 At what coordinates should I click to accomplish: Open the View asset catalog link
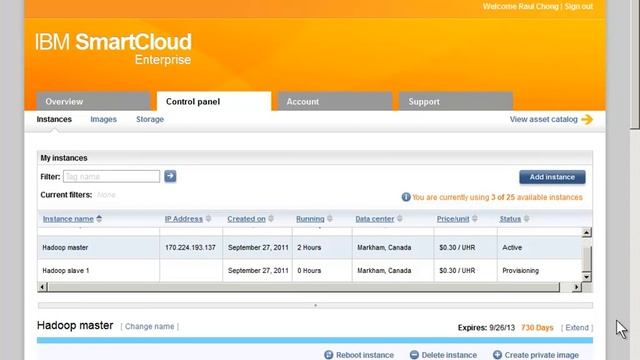[544, 120]
